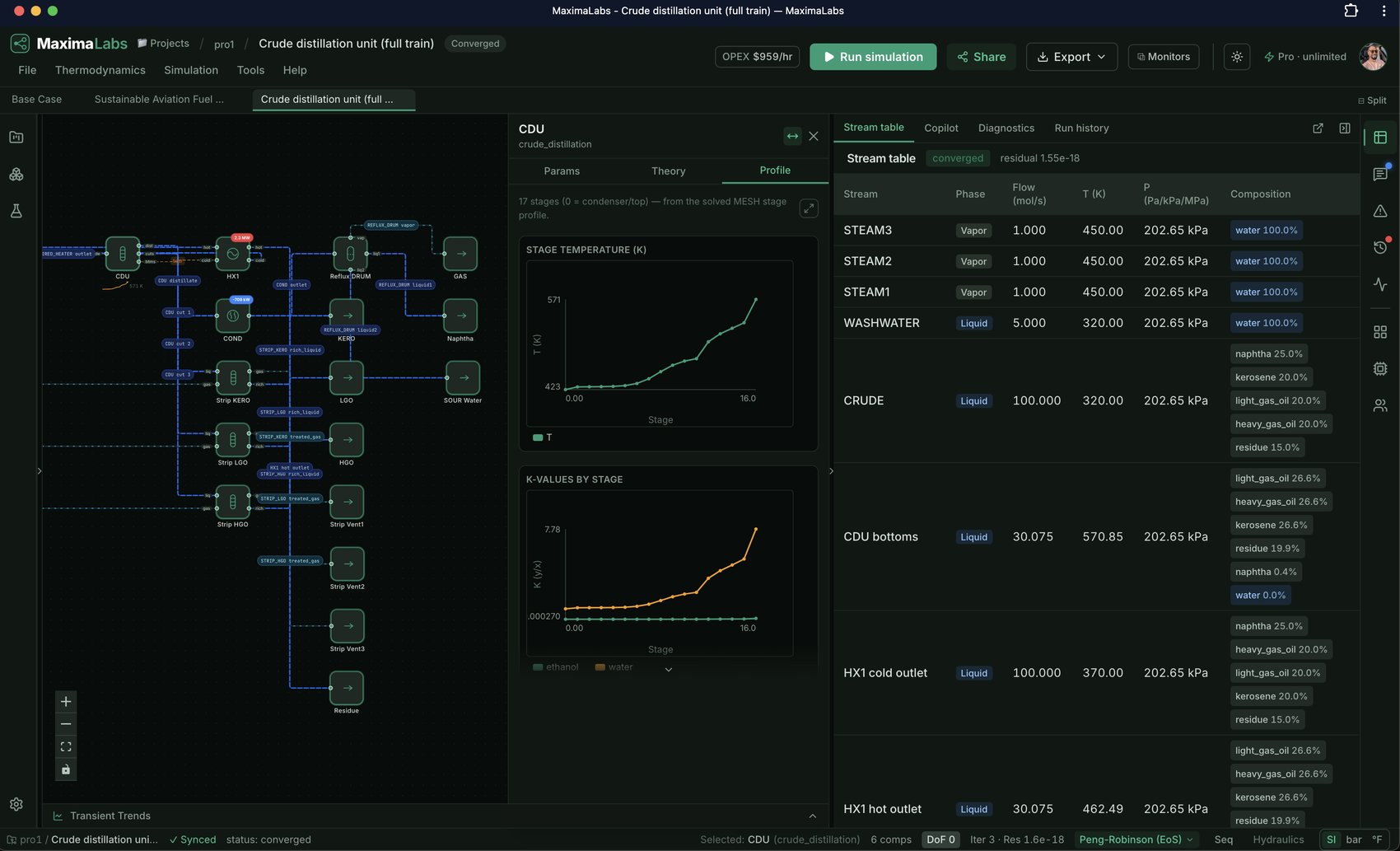Viewport: 1400px width, 851px height.
Task: Select the Residue outlet block
Action: [347, 688]
